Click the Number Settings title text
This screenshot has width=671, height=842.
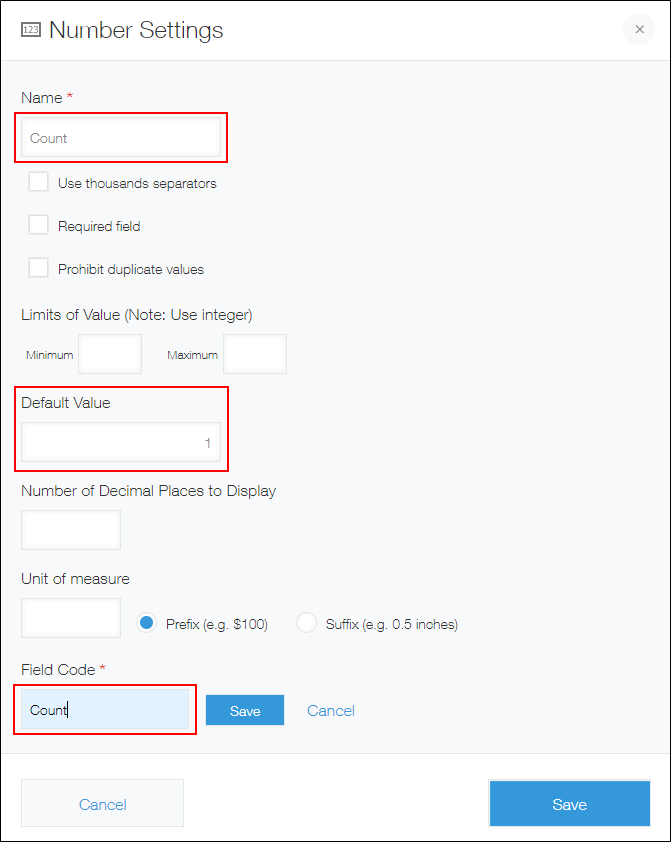click(137, 30)
